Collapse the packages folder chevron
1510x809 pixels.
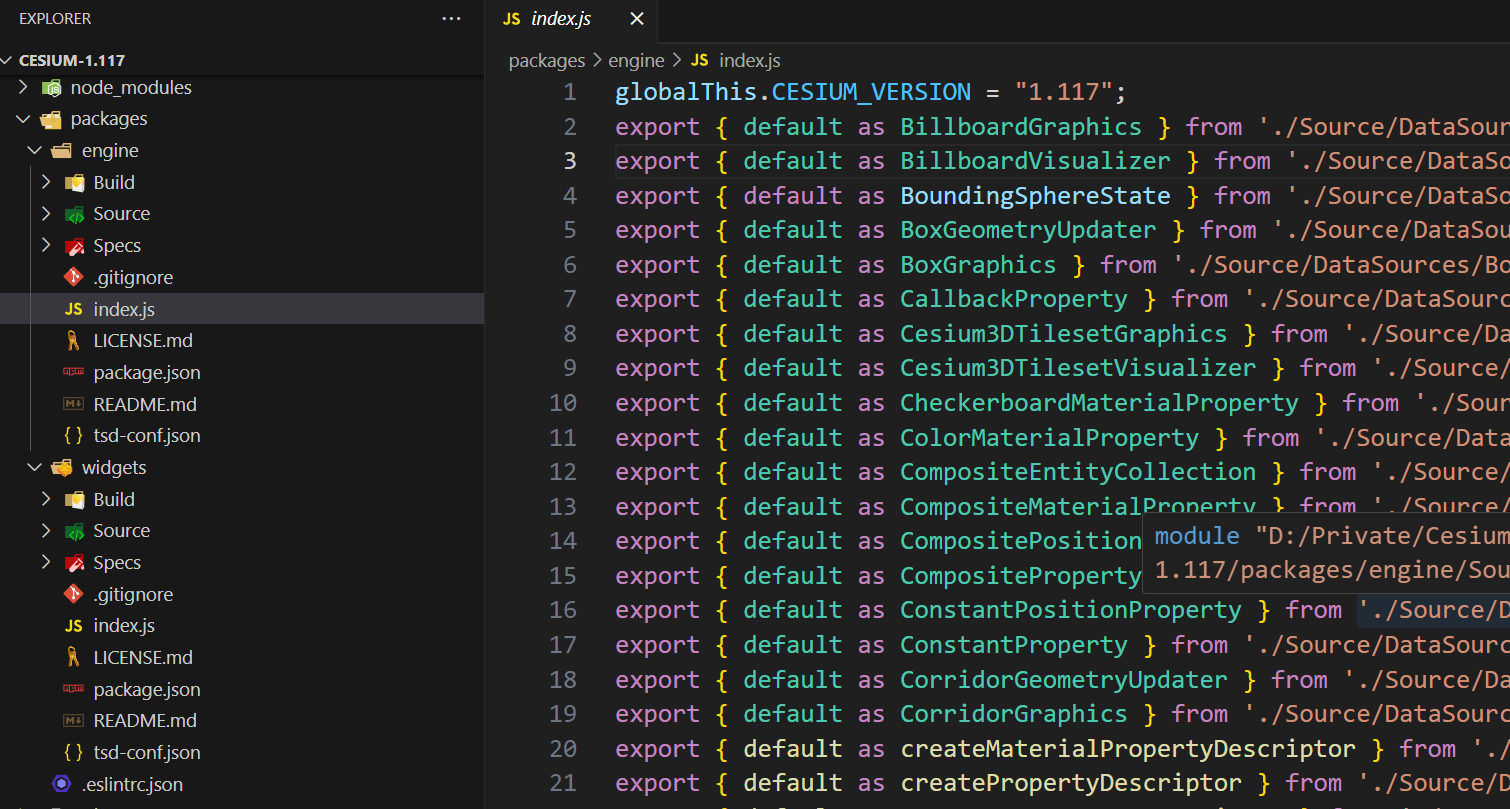point(24,119)
